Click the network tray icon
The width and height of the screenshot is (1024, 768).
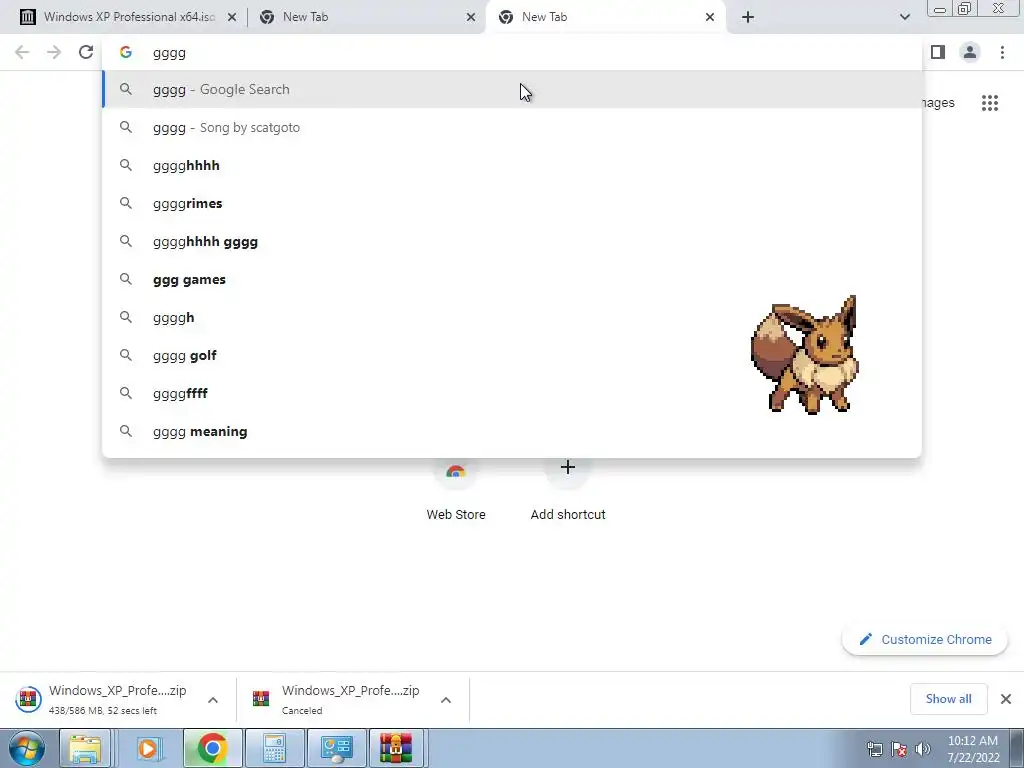[874, 748]
